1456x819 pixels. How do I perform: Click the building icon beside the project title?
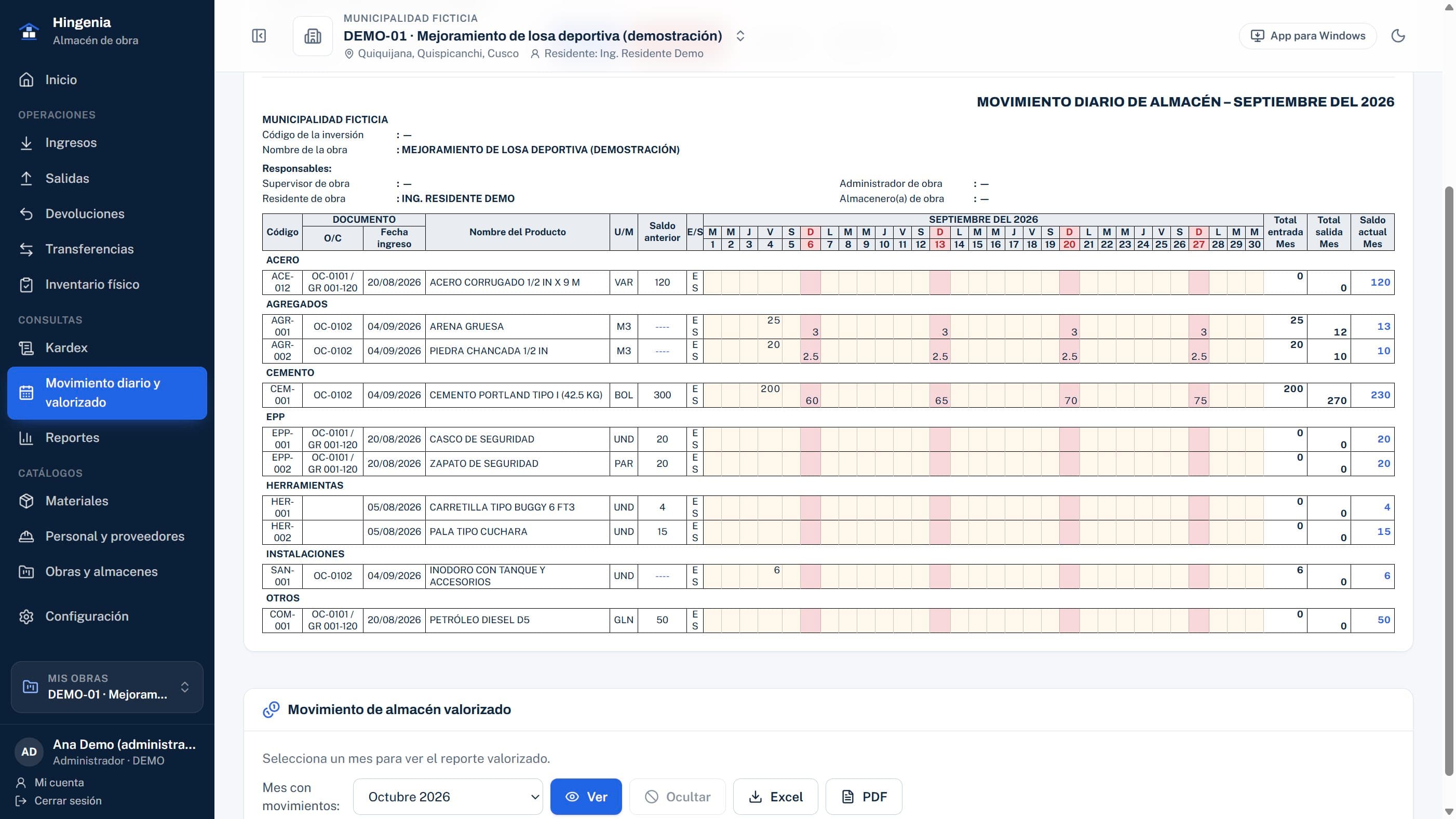click(313, 36)
